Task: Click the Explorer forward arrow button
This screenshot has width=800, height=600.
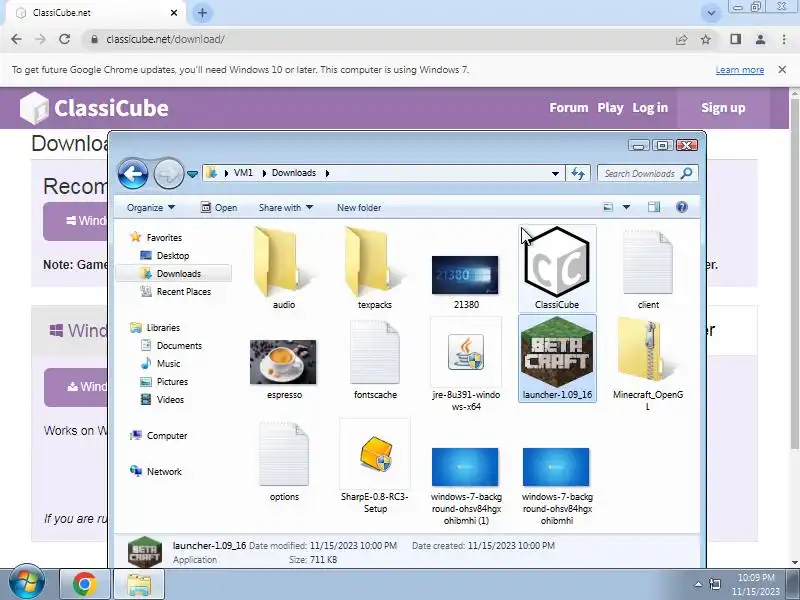Action: click(x=169, y=174)
